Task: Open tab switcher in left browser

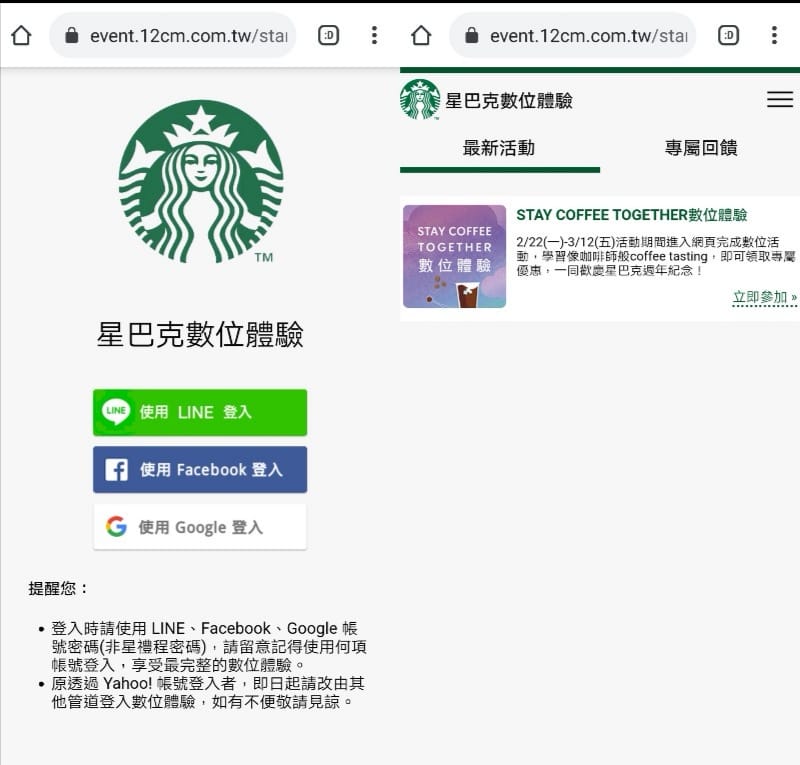Action: pos(329,36)
